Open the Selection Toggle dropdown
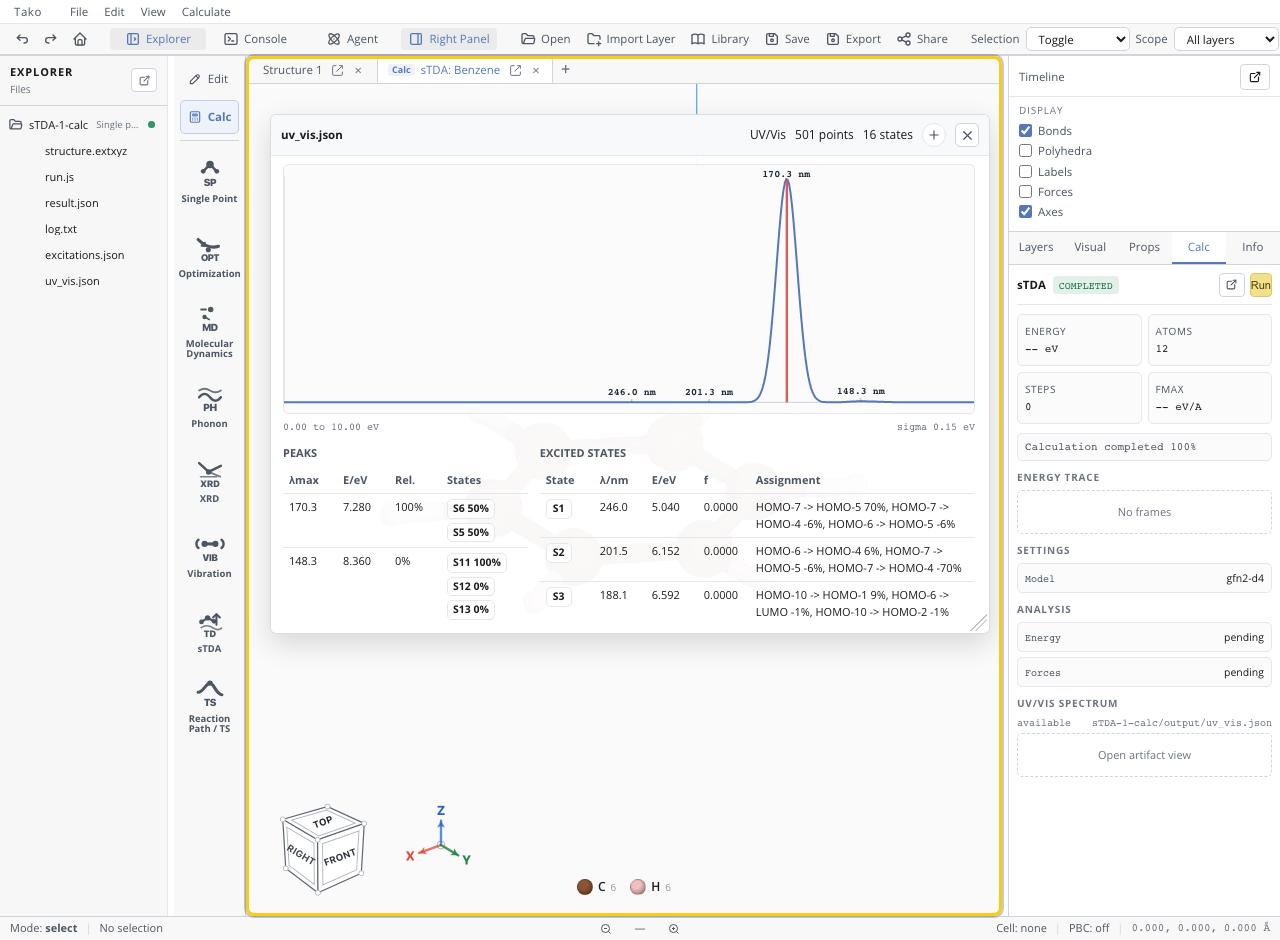This screenshot has width=1280, height=940. coord(1078,39)
